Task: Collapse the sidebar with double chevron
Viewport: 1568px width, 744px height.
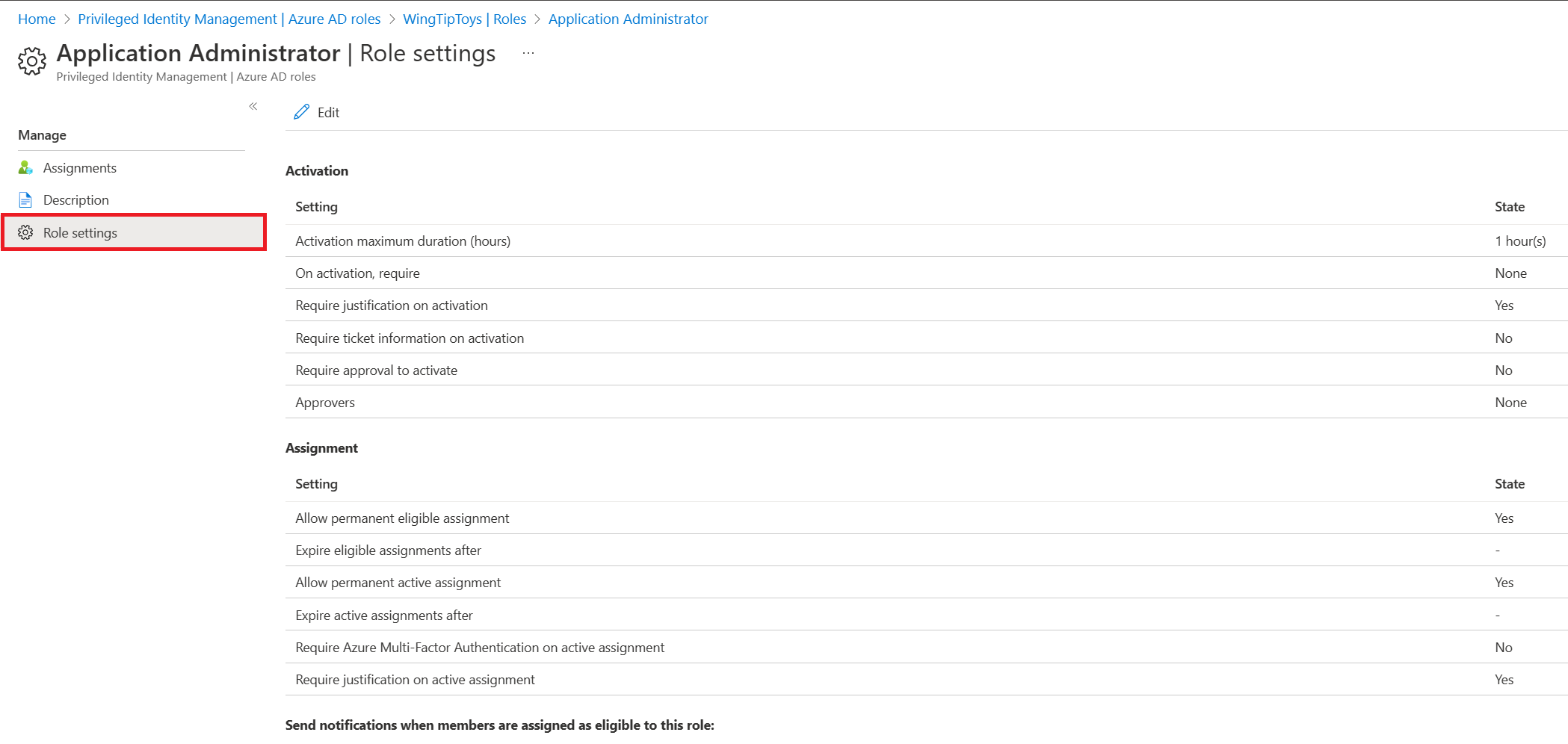Action: [x=253, y=106]
